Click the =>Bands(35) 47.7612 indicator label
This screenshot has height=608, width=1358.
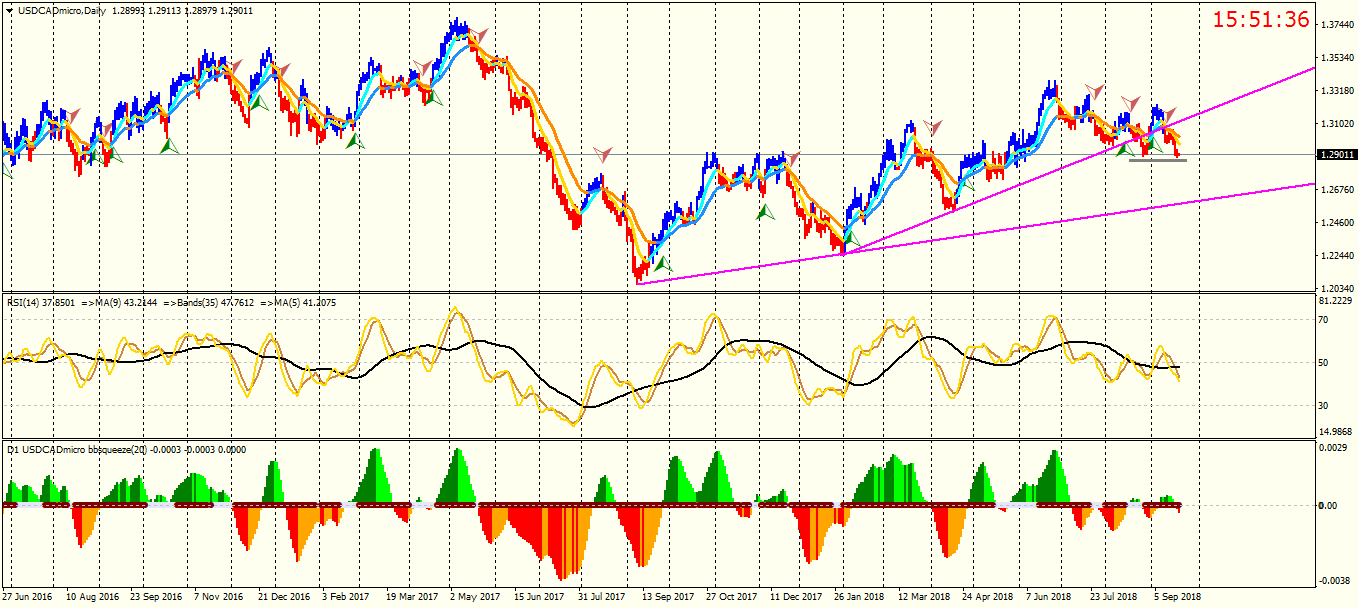(x=209, y=302)
